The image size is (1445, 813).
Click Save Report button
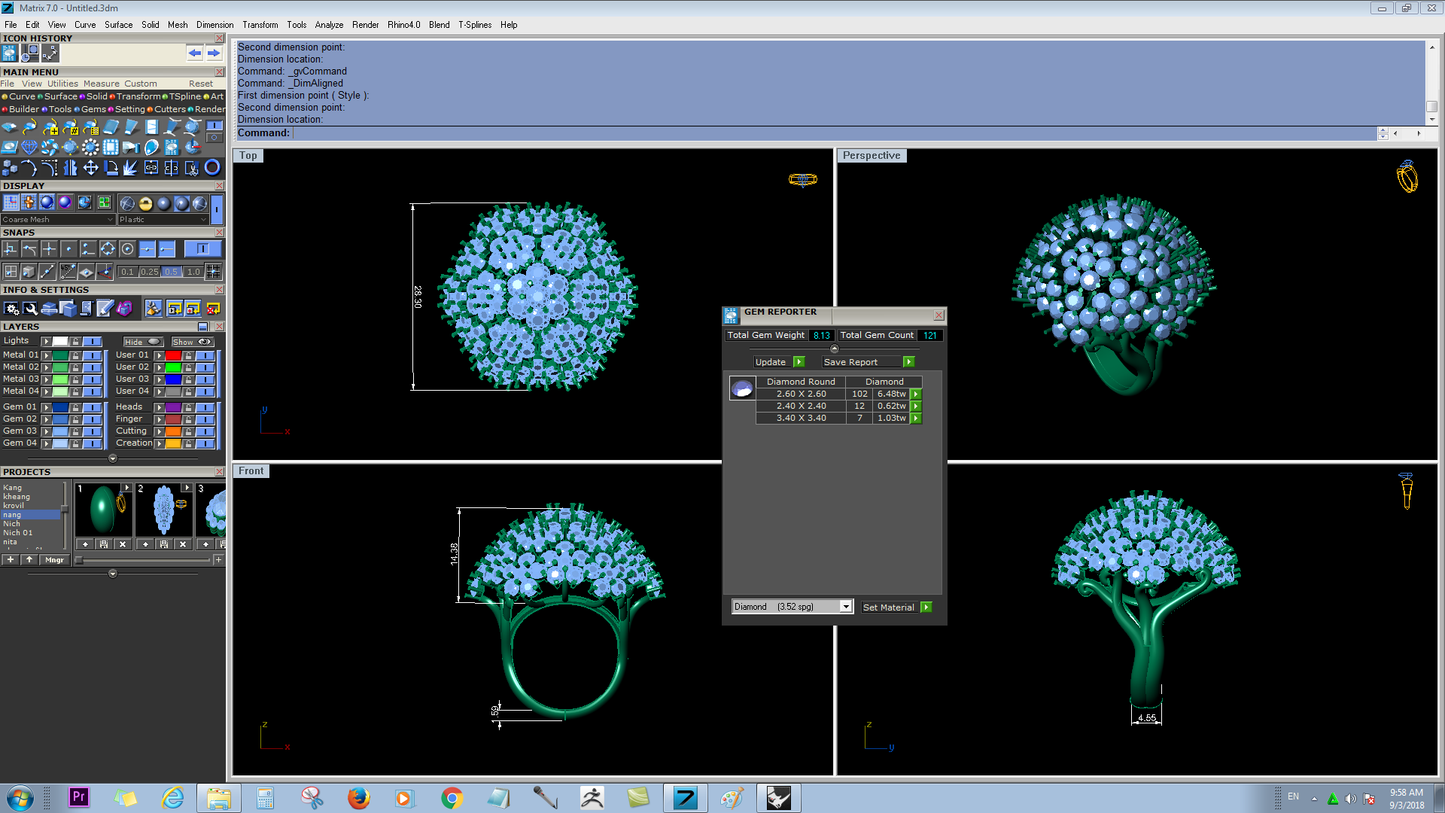tap(869, 362)
